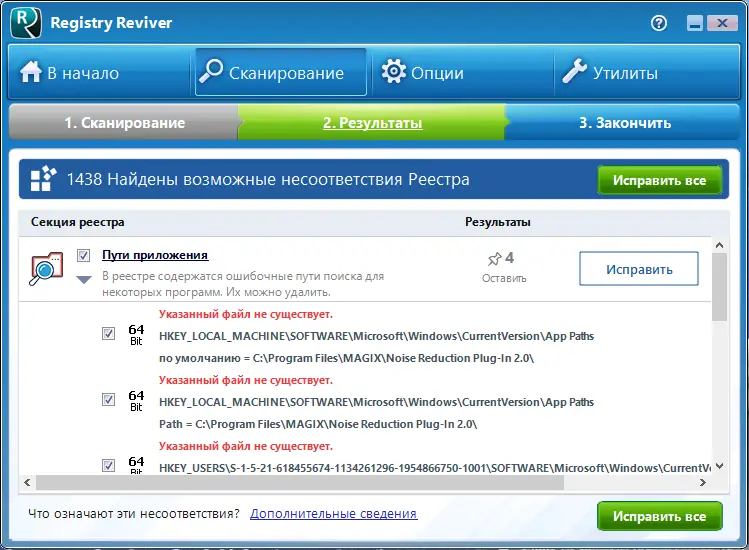Click the second Указанный файл не существует message
749x550 pixels.
point(246,380)
